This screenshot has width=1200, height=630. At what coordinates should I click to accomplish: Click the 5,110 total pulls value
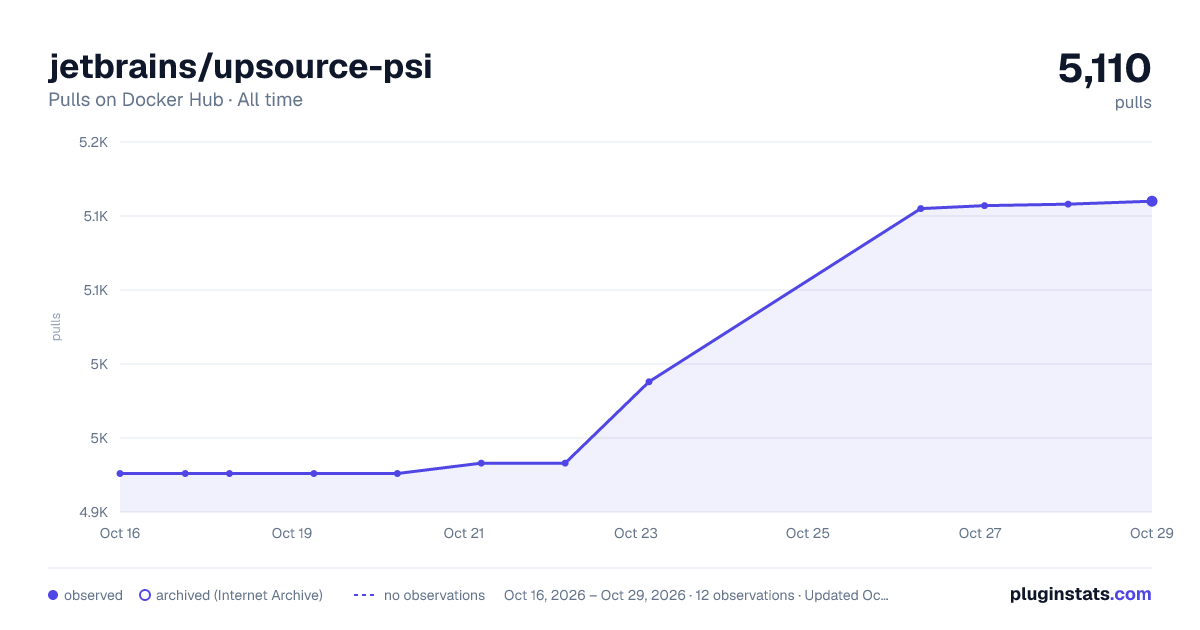tap(1105, 69)
